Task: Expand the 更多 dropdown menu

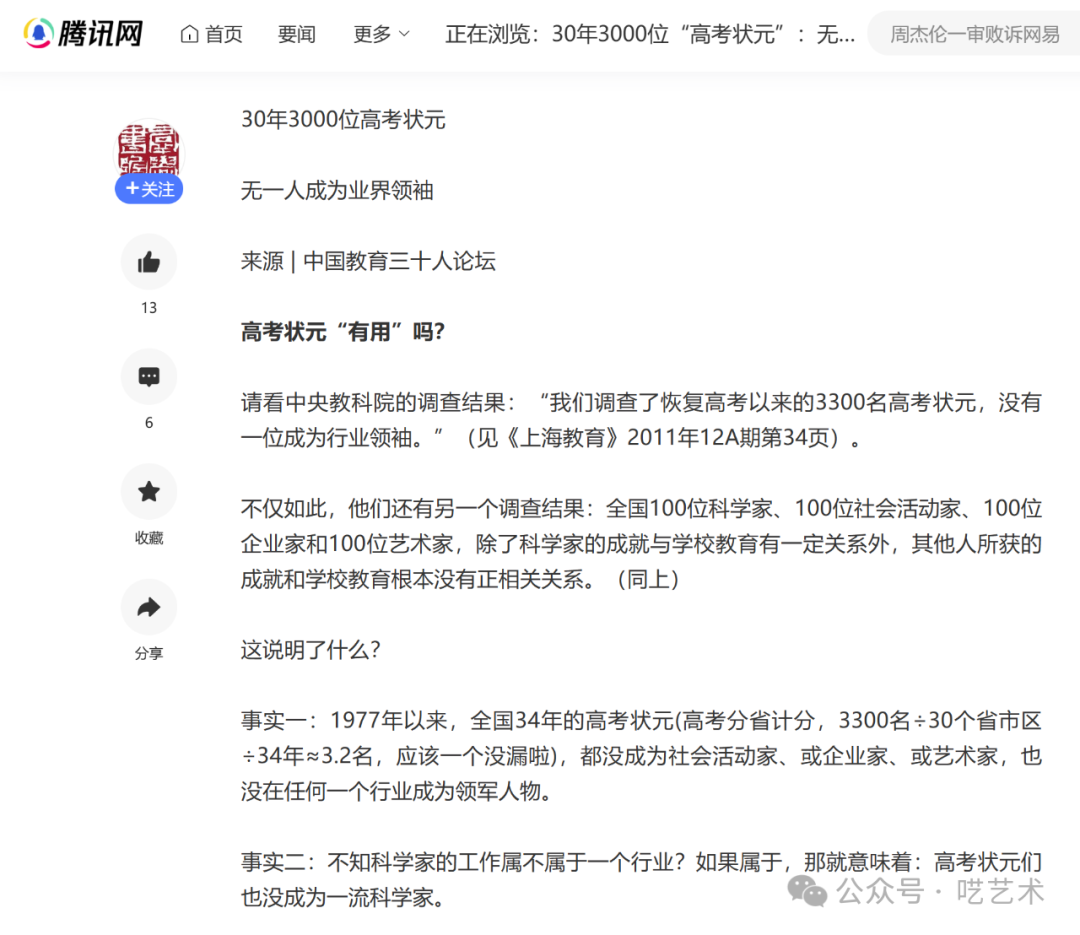Action: [x=381, y=34]
